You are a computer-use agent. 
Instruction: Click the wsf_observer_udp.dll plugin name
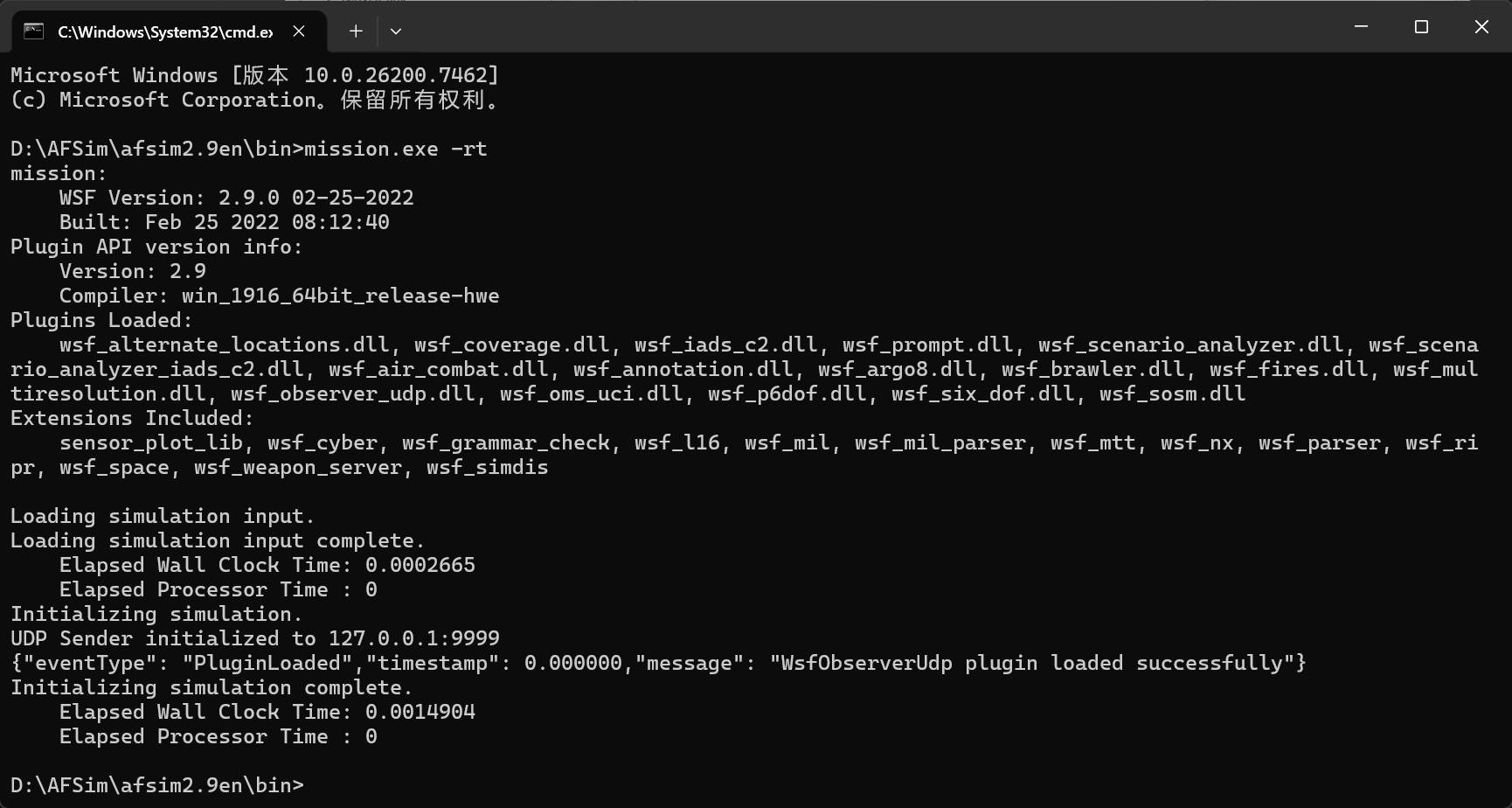353,394
